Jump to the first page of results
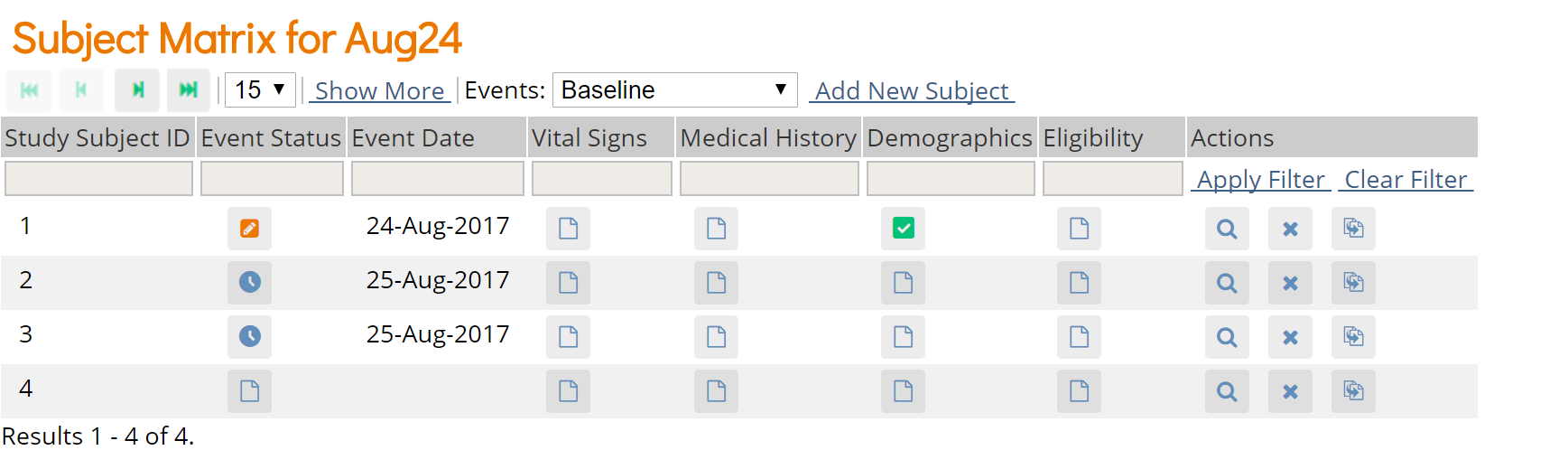Viewport: 1568px width, 469px height. click(29, 90)
